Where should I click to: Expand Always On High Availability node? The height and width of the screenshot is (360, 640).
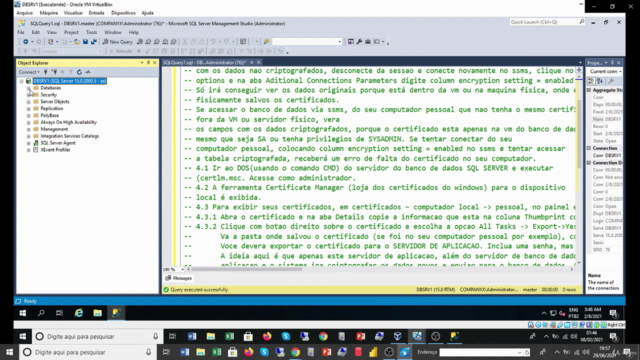(29, 122)
